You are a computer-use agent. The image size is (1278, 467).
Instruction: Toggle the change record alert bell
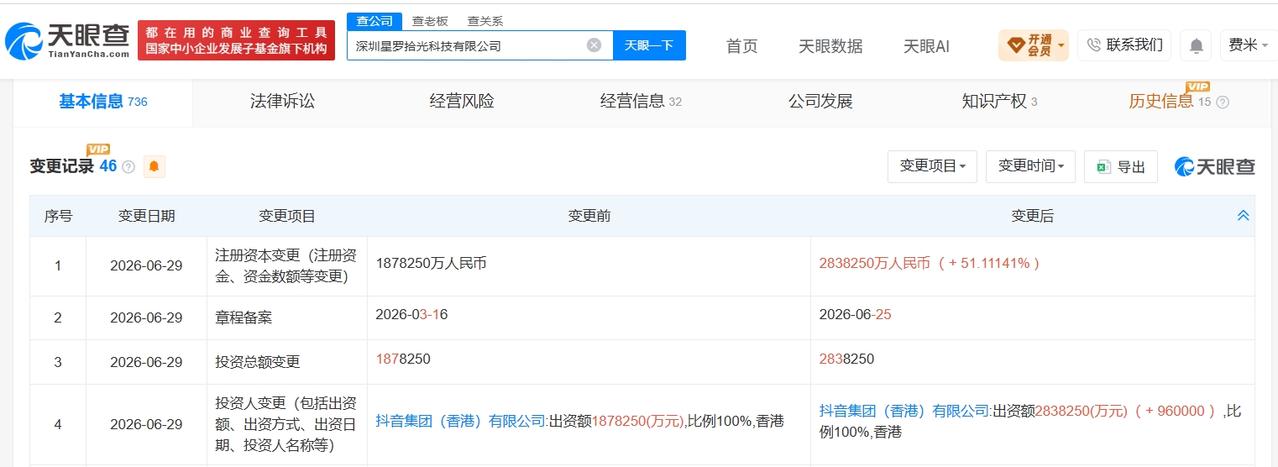[x=154, y=167]
